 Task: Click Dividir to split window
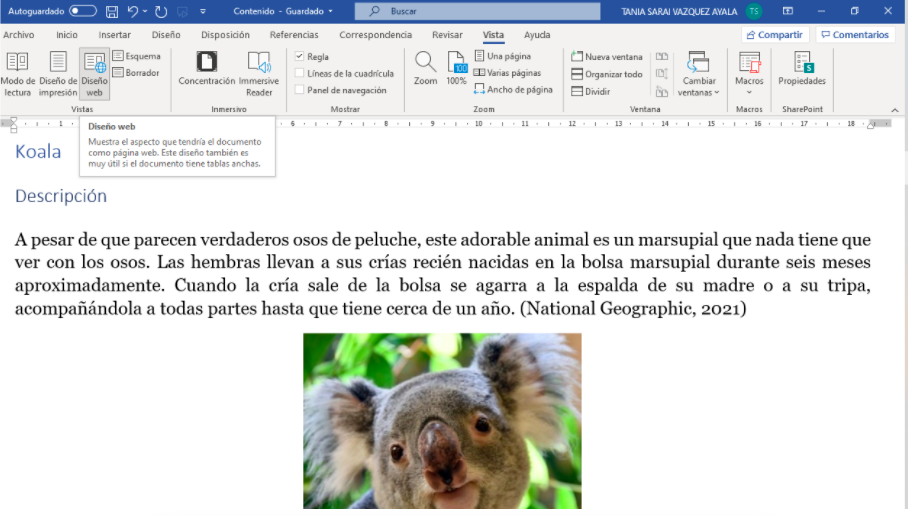pos(591,92)
